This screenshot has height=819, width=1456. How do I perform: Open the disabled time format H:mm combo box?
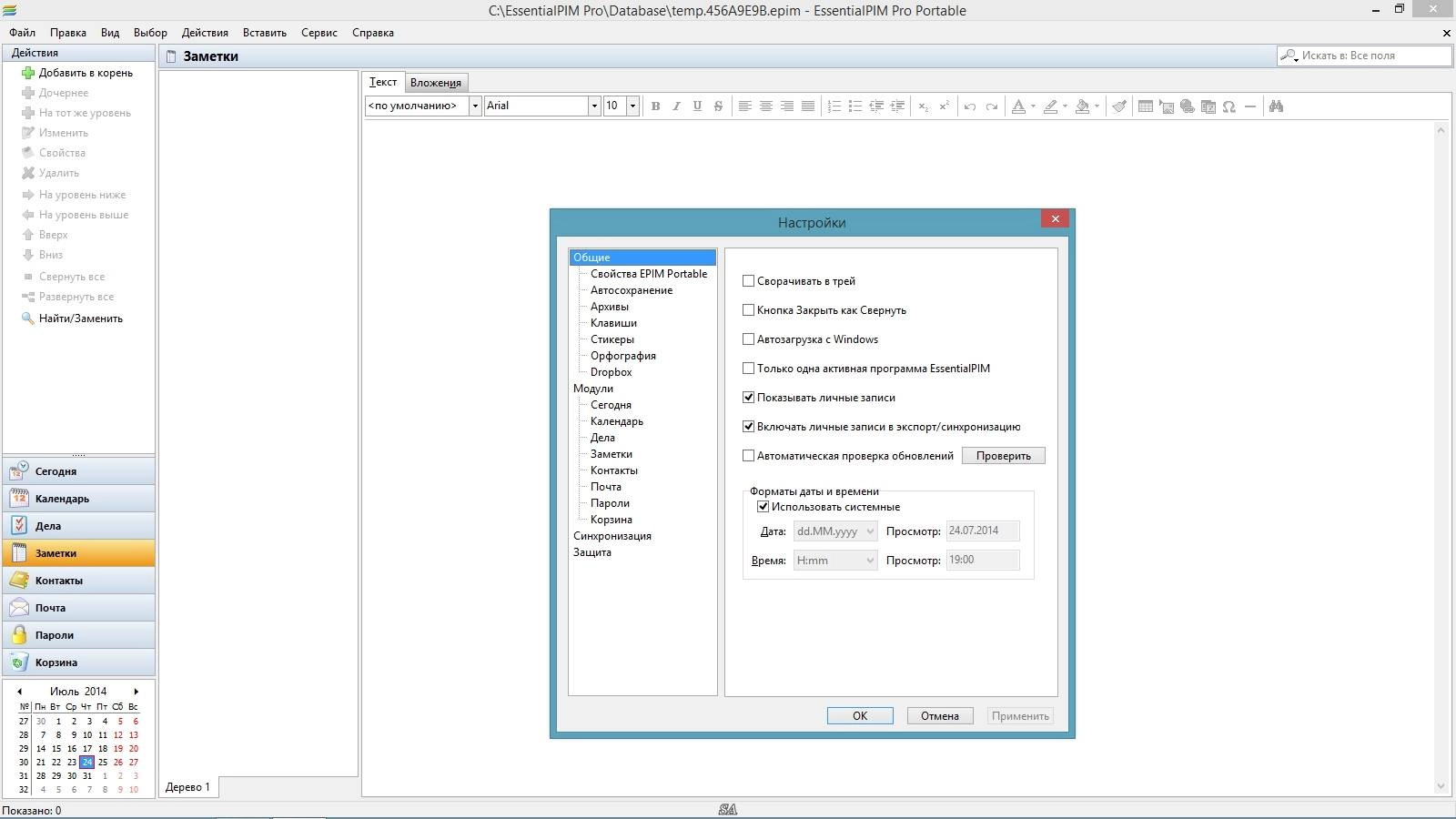835,561
